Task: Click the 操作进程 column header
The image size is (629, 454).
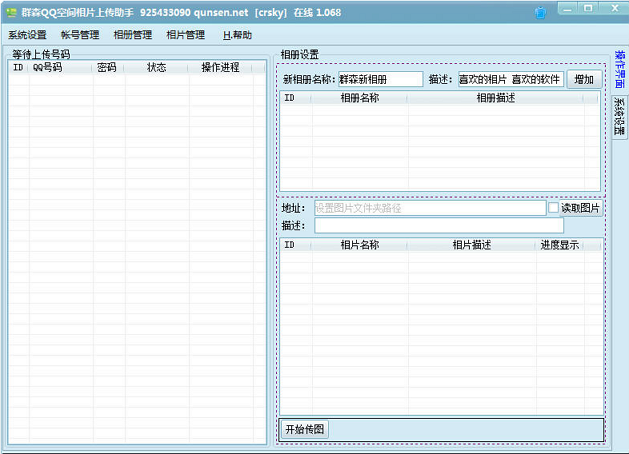Action: pos(220,67)
